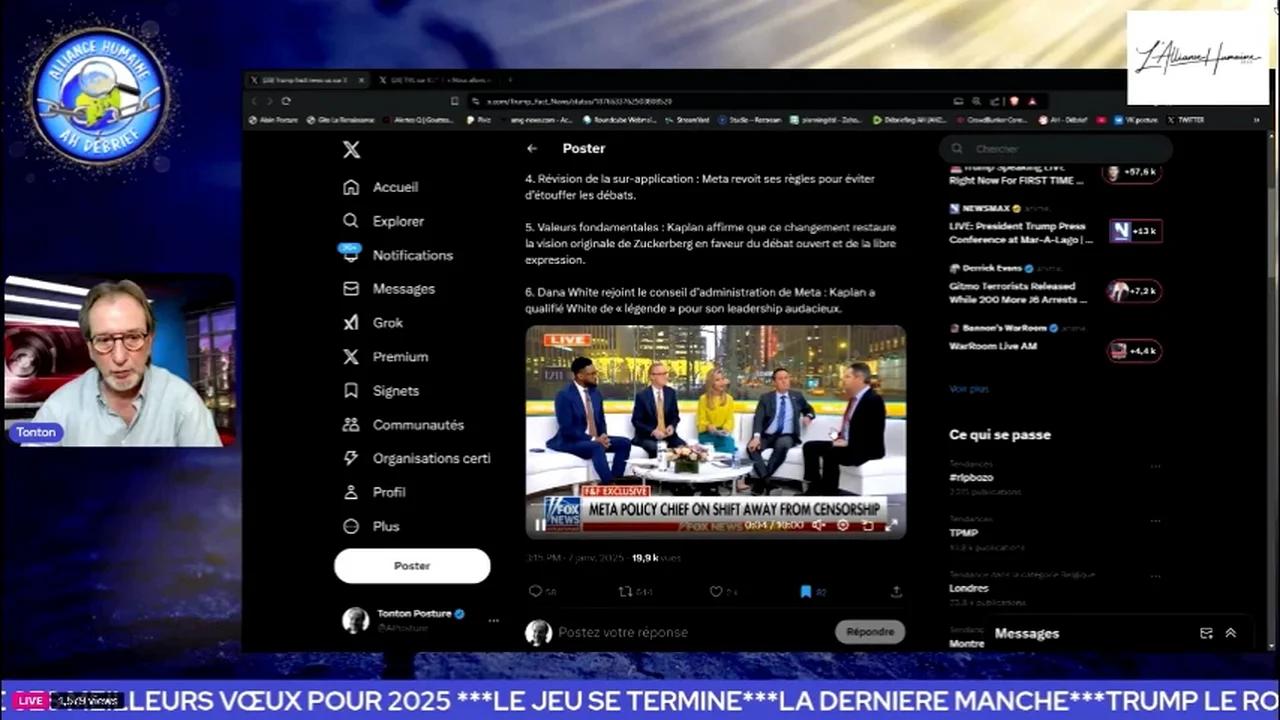Like the Fox News tweet
This screenshot has height=720, width=1280.
[716, 591]
